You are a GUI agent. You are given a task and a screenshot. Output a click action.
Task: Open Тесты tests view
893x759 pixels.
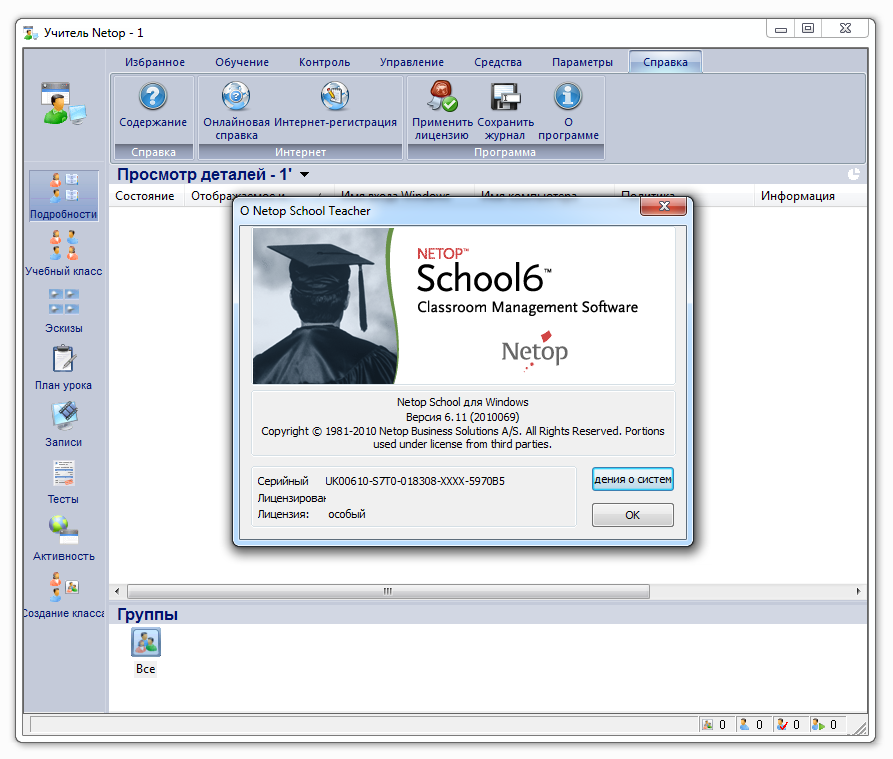pyautogui.click(x=63, y=482)
